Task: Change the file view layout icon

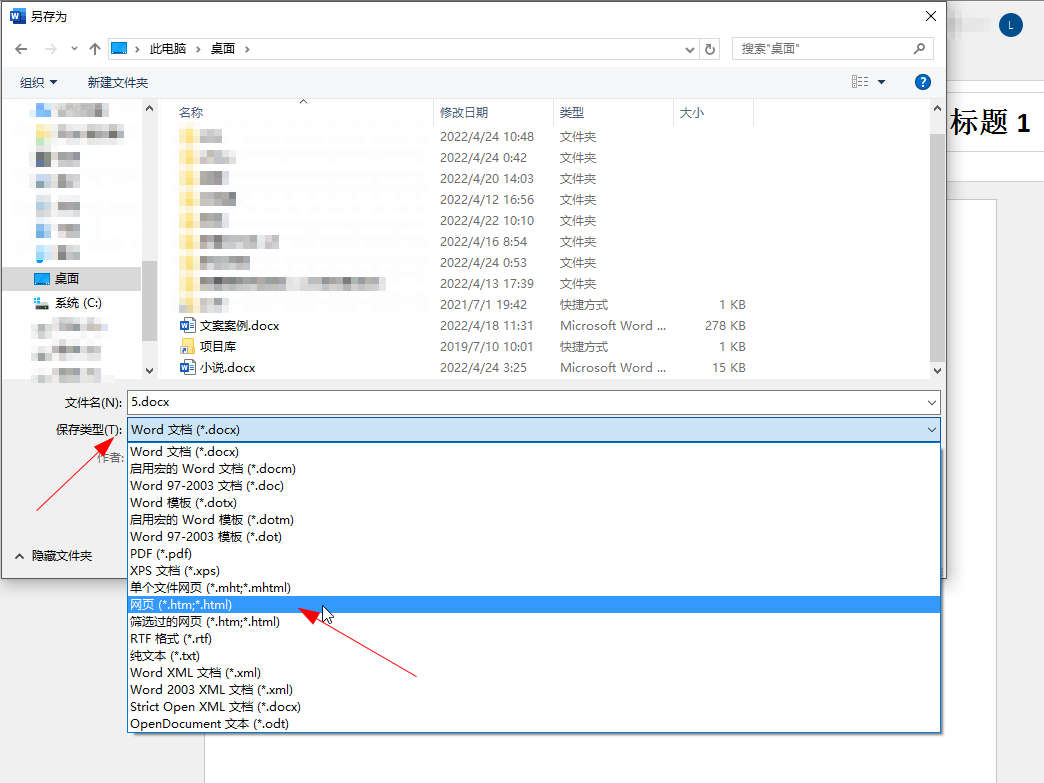Action: coord(860,82)
